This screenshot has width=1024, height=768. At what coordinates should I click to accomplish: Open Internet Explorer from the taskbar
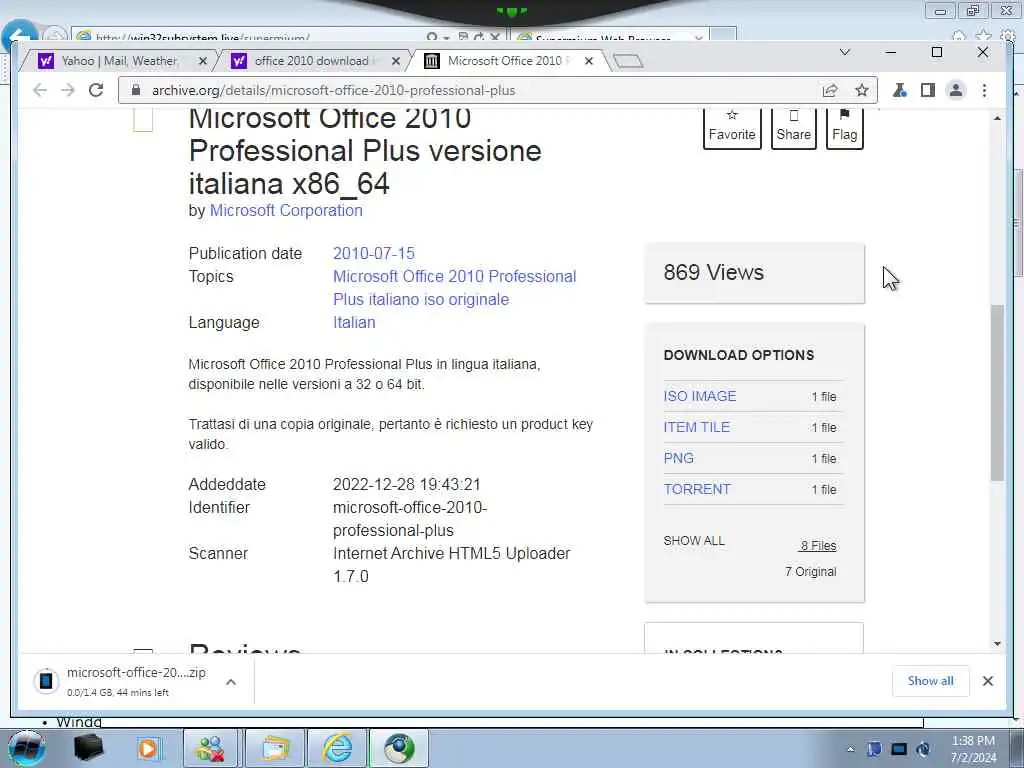coord(338,748)
